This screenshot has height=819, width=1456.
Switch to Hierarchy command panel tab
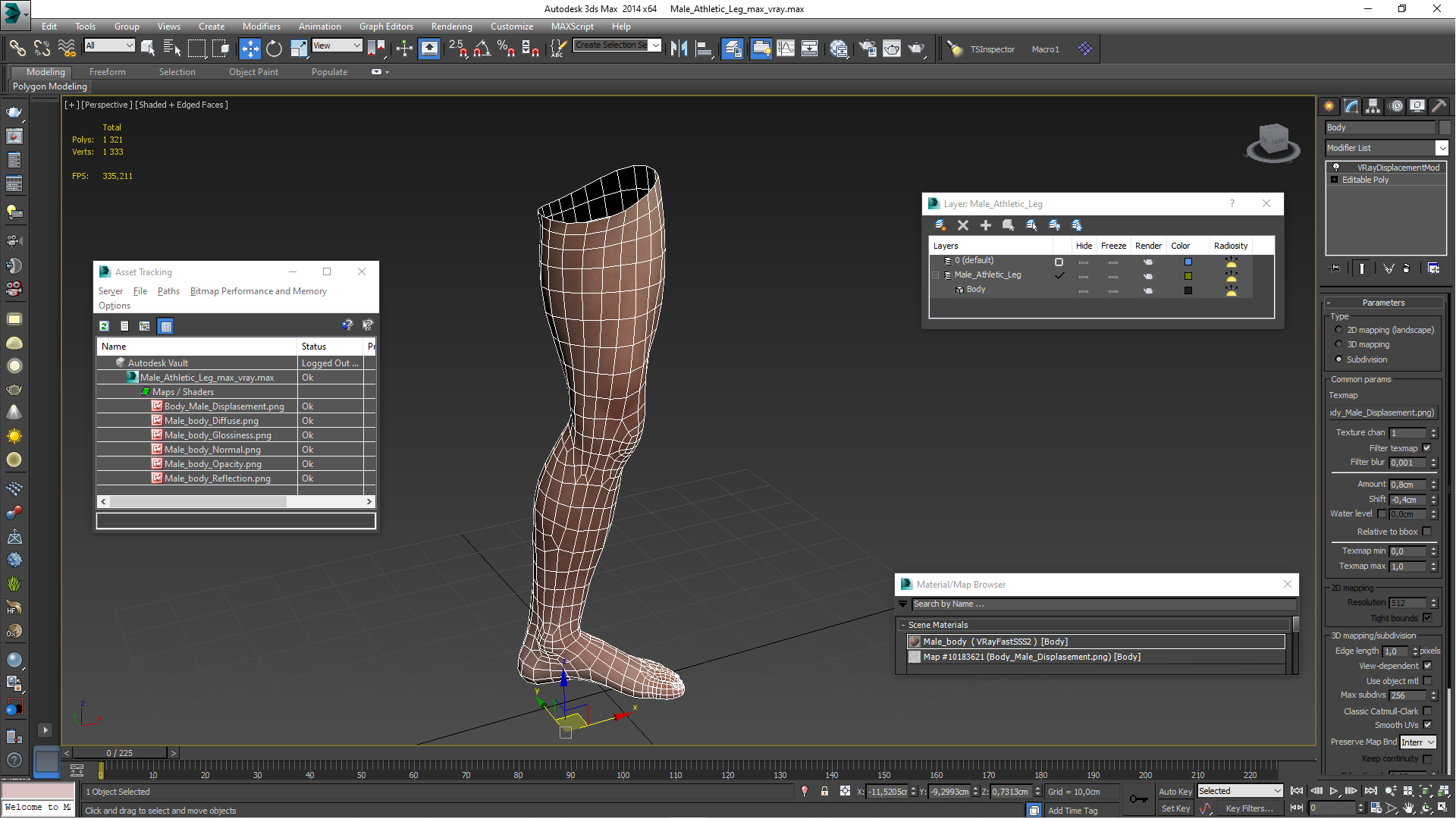click(x=1373, y=106)
